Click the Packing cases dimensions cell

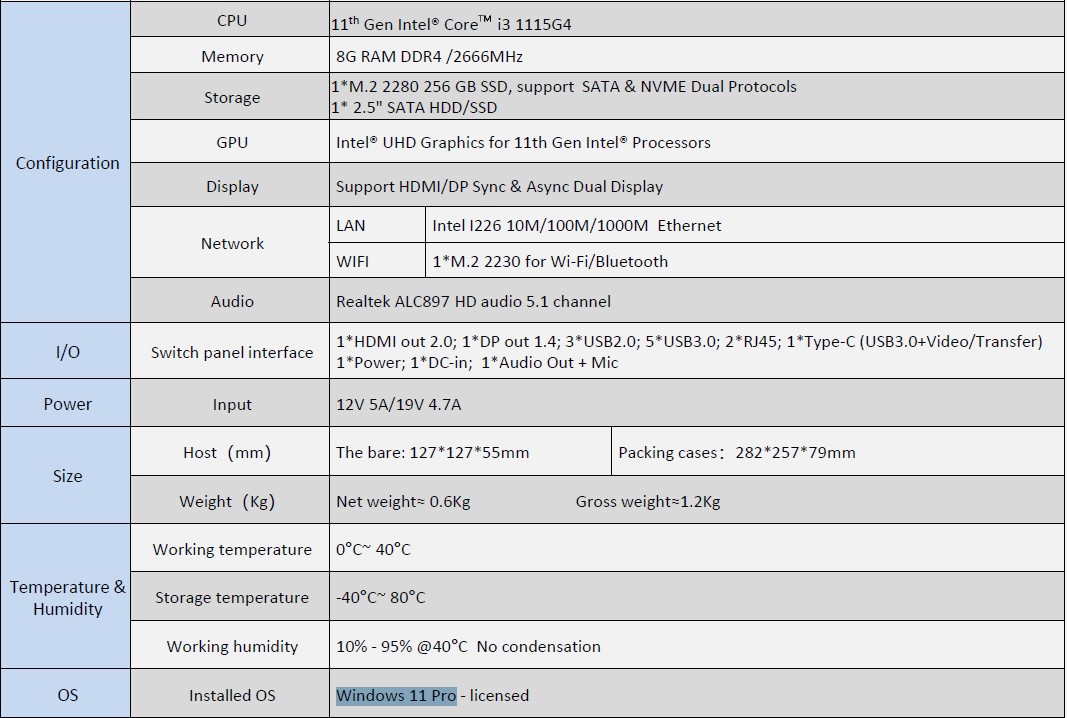click(x=838, y=452)
